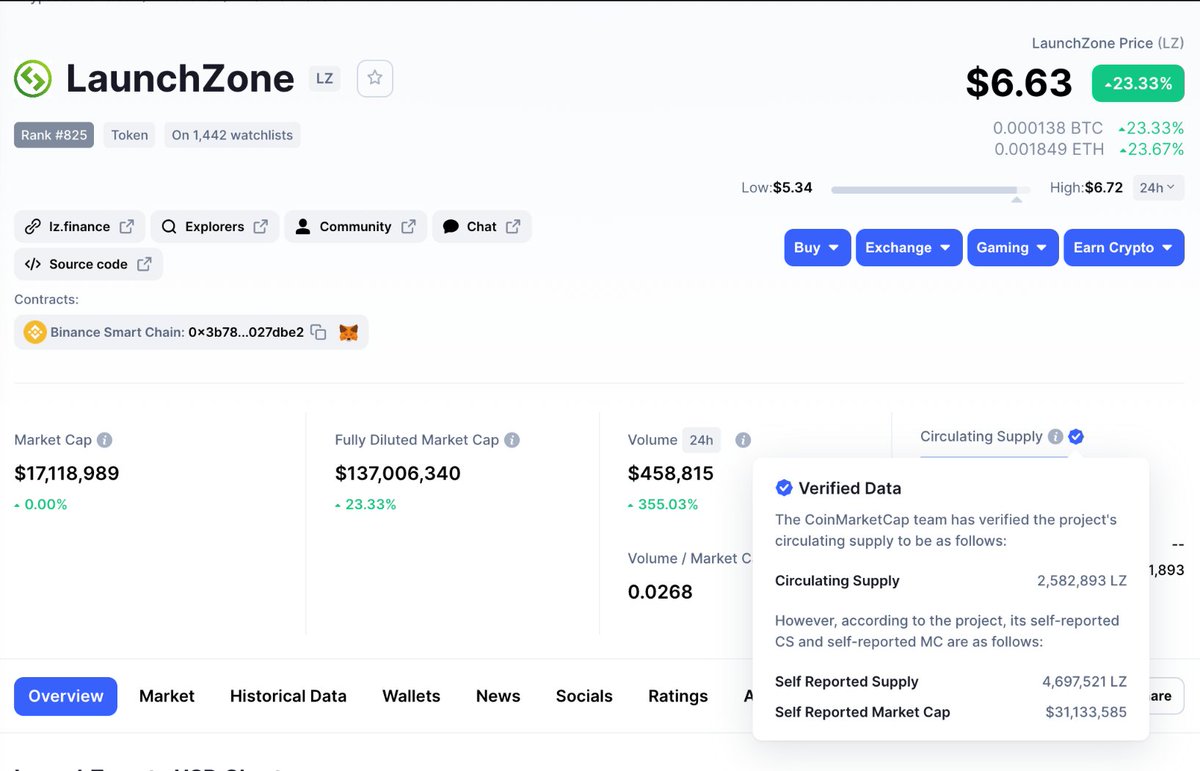Switch to the News tab
1200x771 pixels.
[498, 696]
